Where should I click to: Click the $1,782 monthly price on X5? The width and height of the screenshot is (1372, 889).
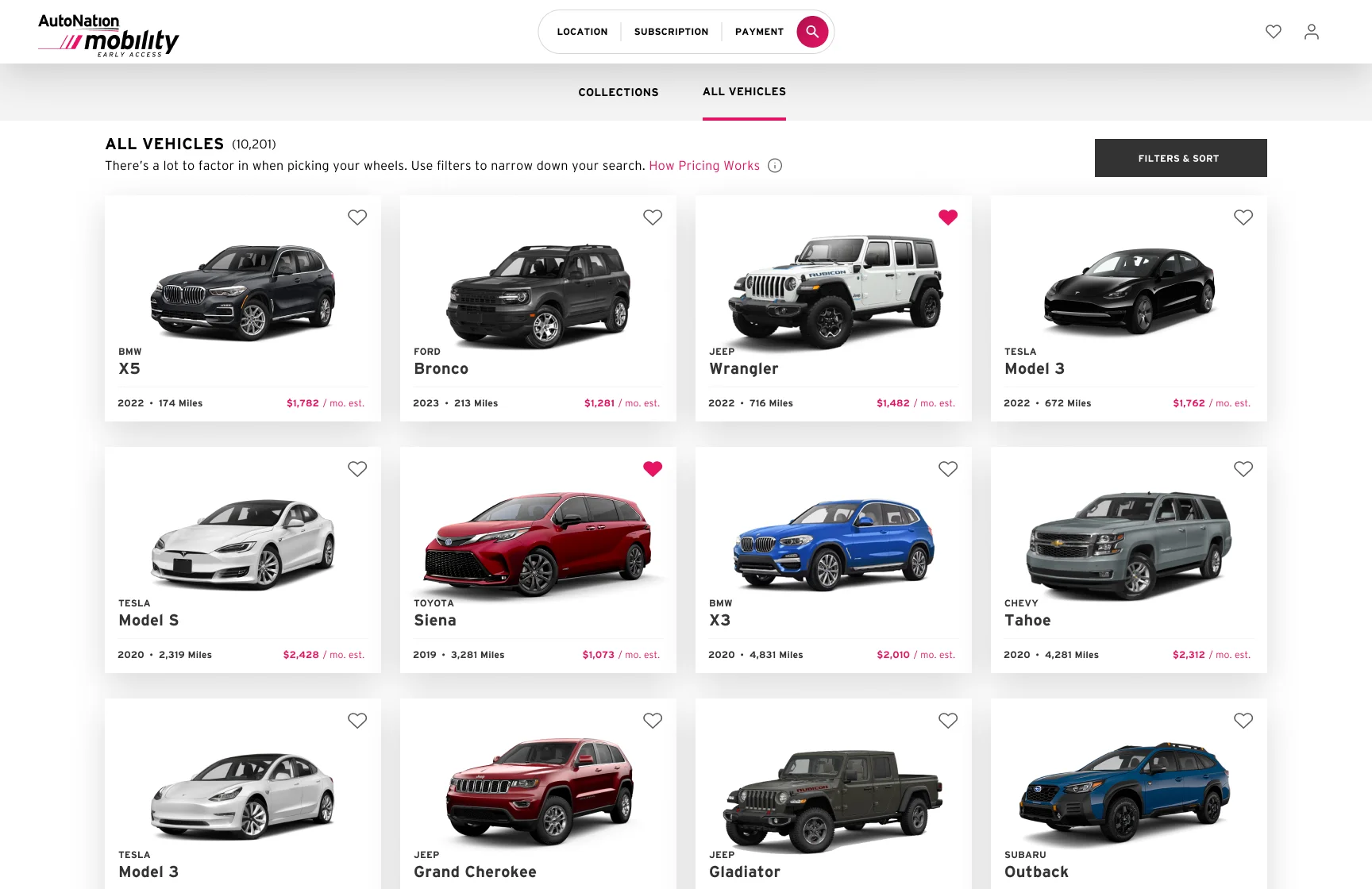(x=303, y=403)
